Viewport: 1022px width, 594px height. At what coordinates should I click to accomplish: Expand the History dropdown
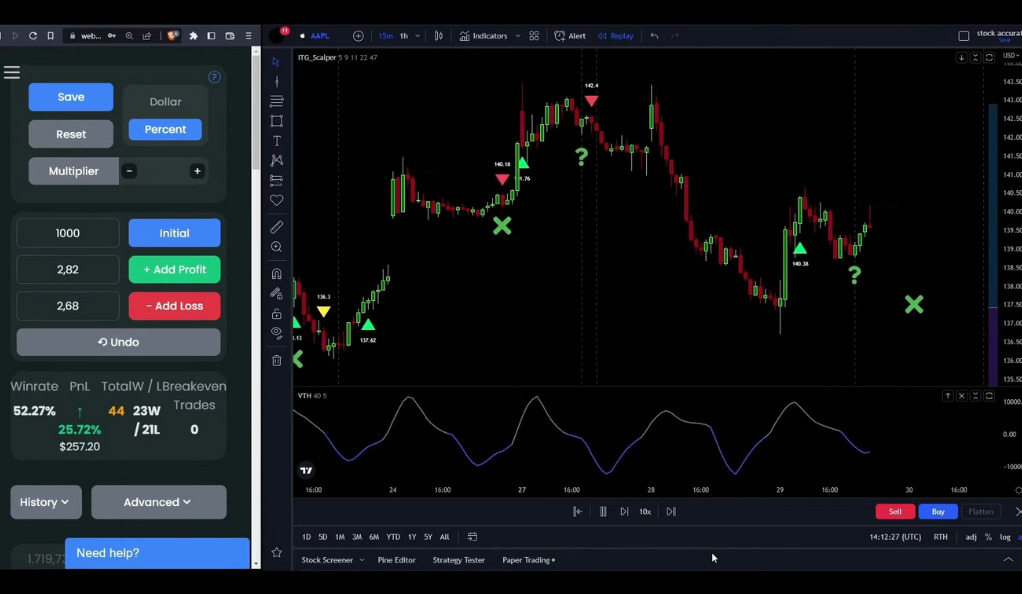pos(46,502)
